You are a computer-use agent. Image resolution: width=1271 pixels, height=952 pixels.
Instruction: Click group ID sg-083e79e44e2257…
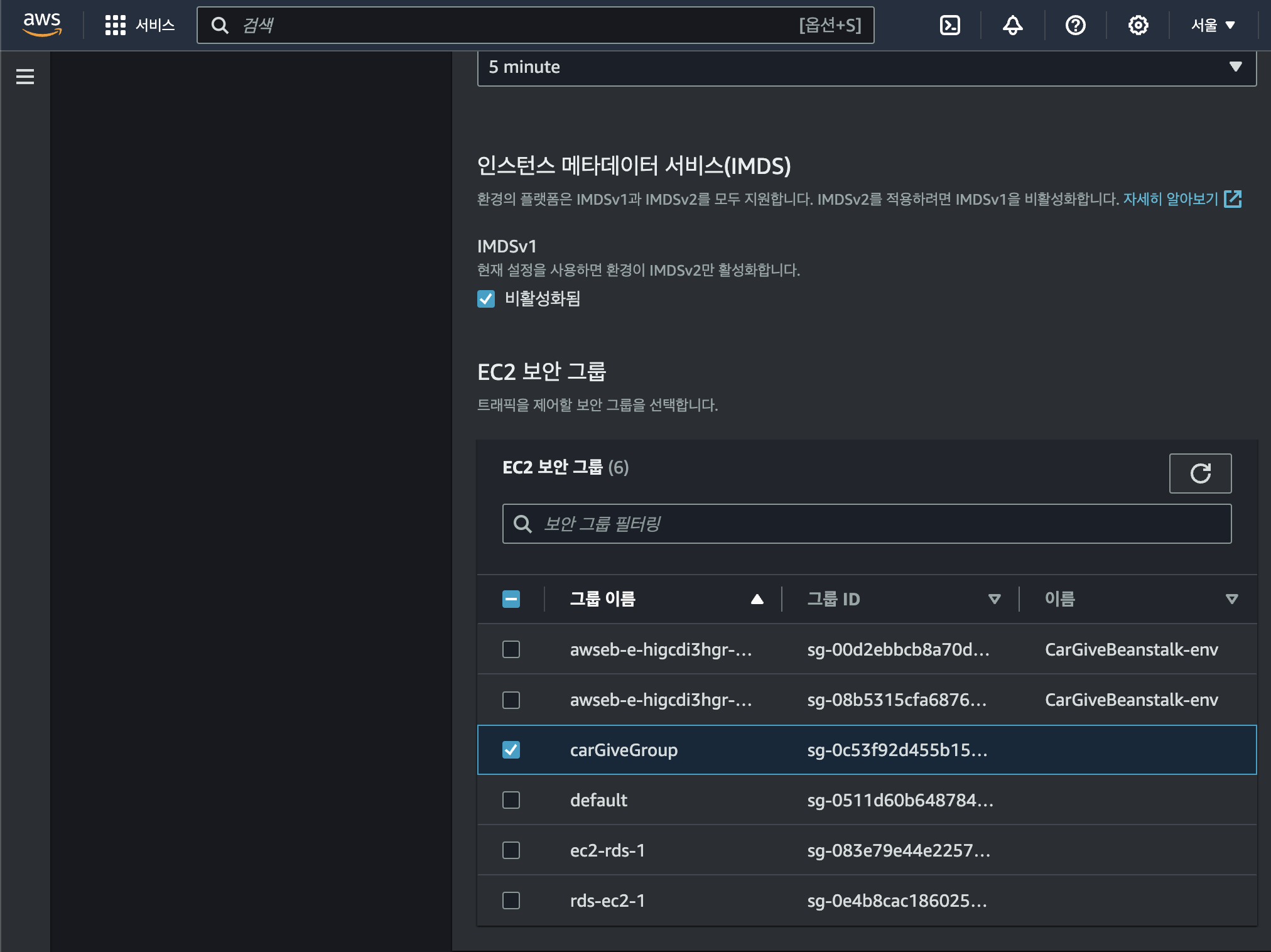pyautogui.click(x=899, y=850)
